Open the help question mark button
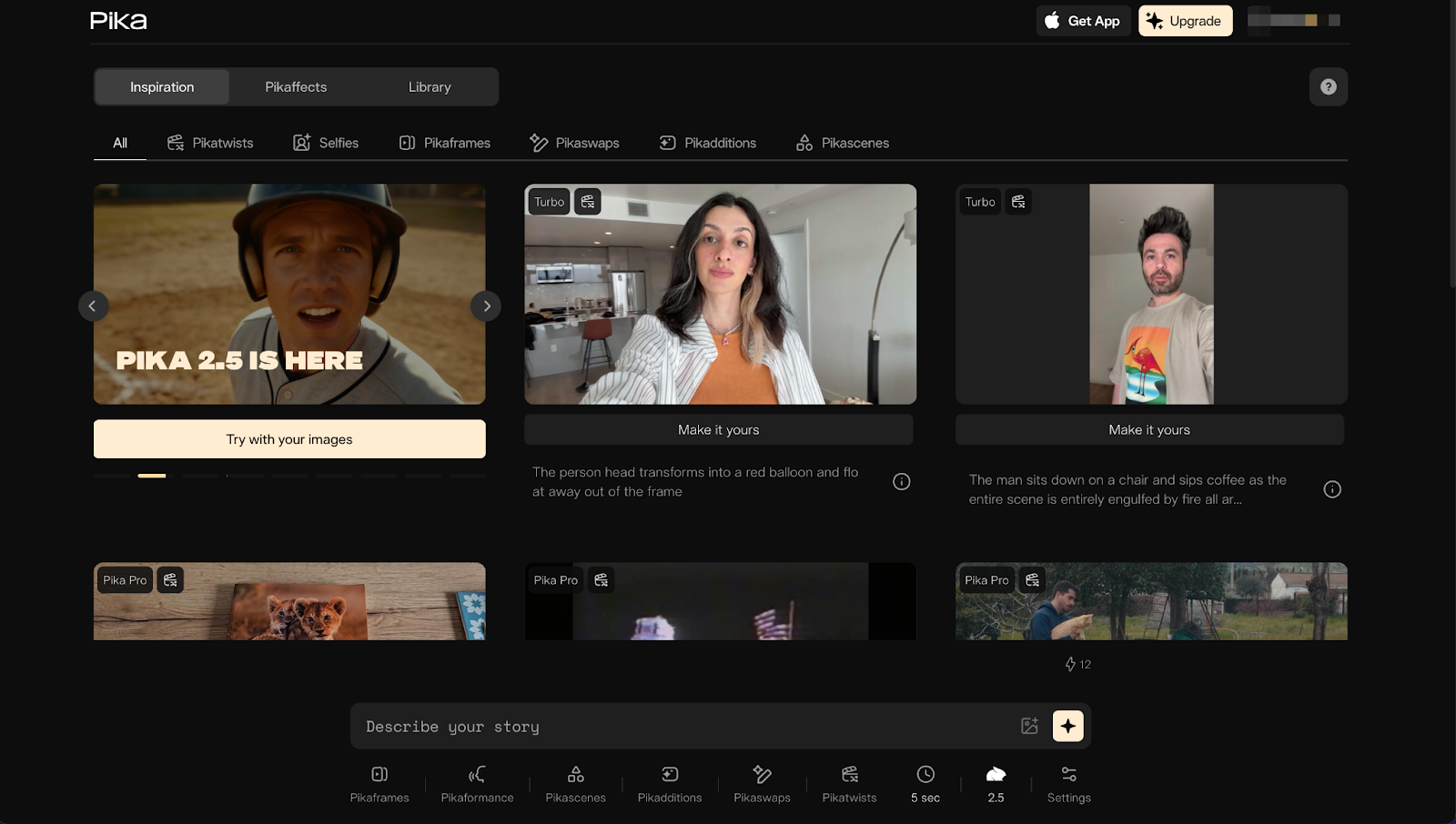The height and width of the screenshot is (824, 1456). click(x=1328, y=86)
